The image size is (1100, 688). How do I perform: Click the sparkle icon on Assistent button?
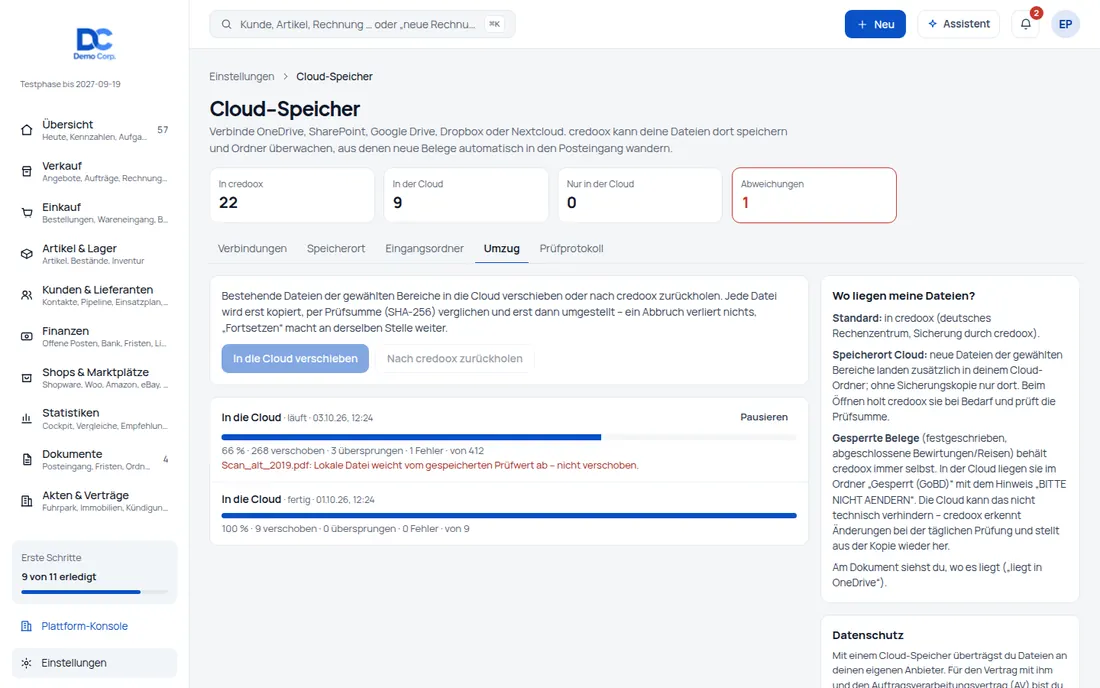tap(932, 24)
